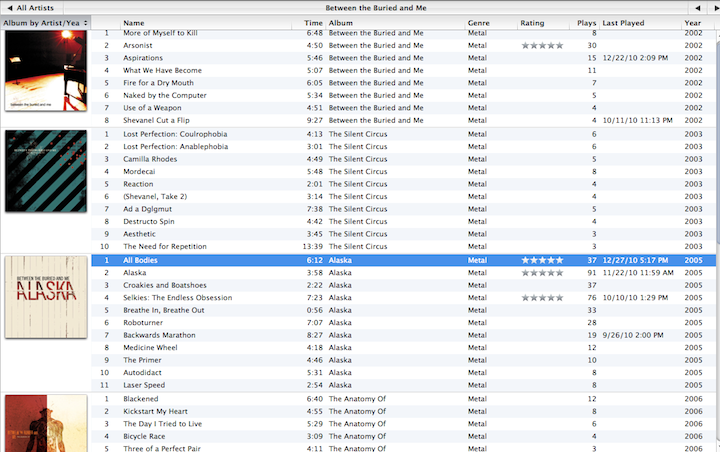Select Lost Perfection: Anablephobia
The width and height of the screenshot is (720, 452).
pyautogui.click(x=175, y=147)
